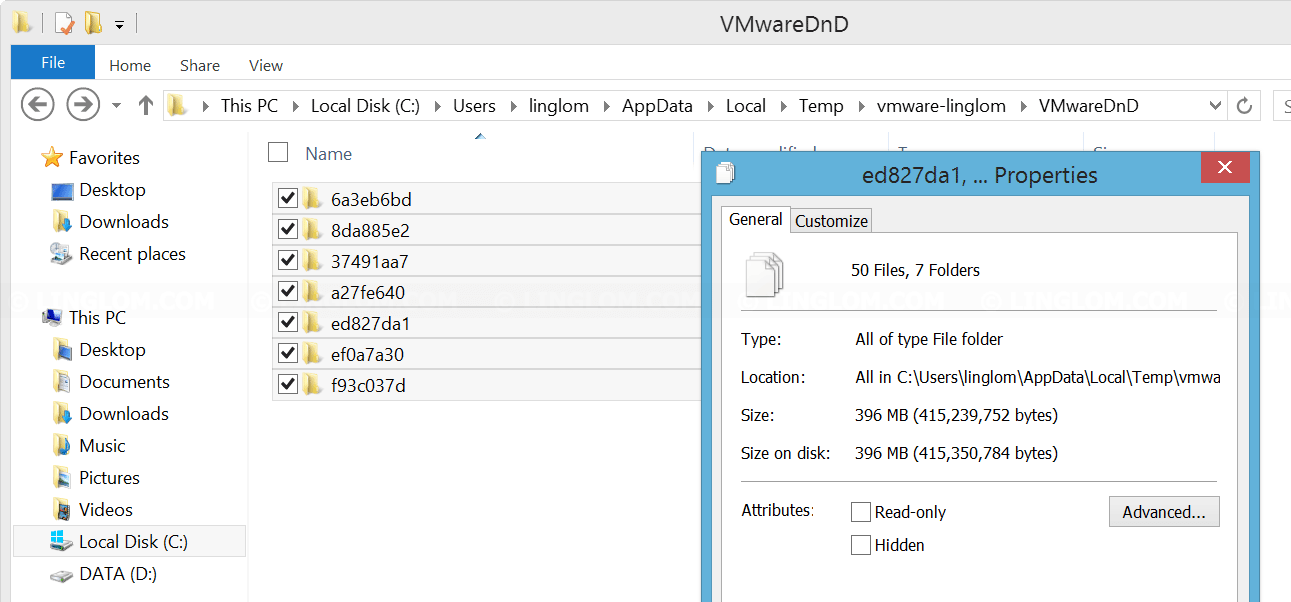Close the Properties dialog
The height and width of the screenshot is (602, 1291).
click(1225, 168)
